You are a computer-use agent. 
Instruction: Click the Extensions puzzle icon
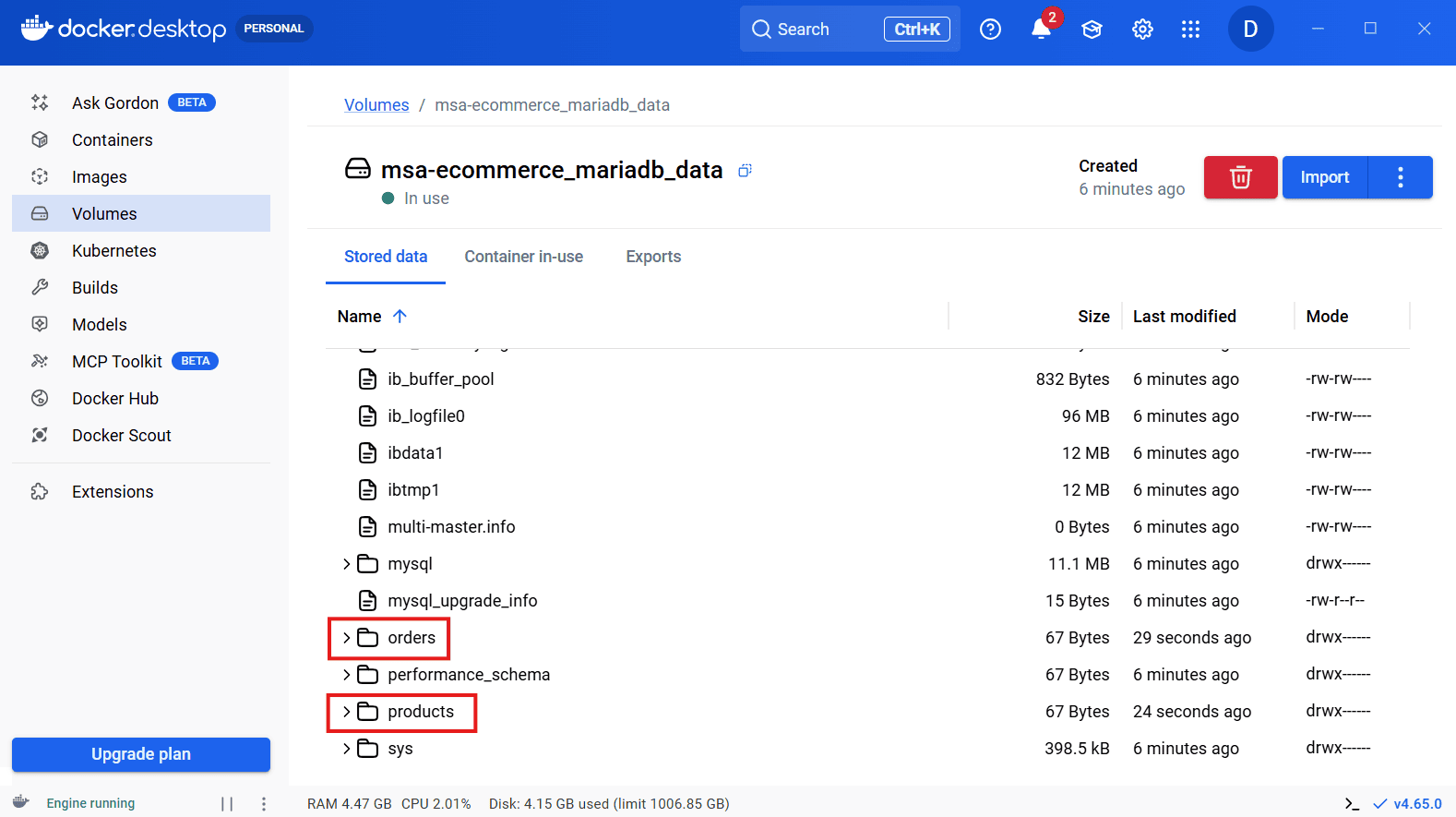pos(40,492)
